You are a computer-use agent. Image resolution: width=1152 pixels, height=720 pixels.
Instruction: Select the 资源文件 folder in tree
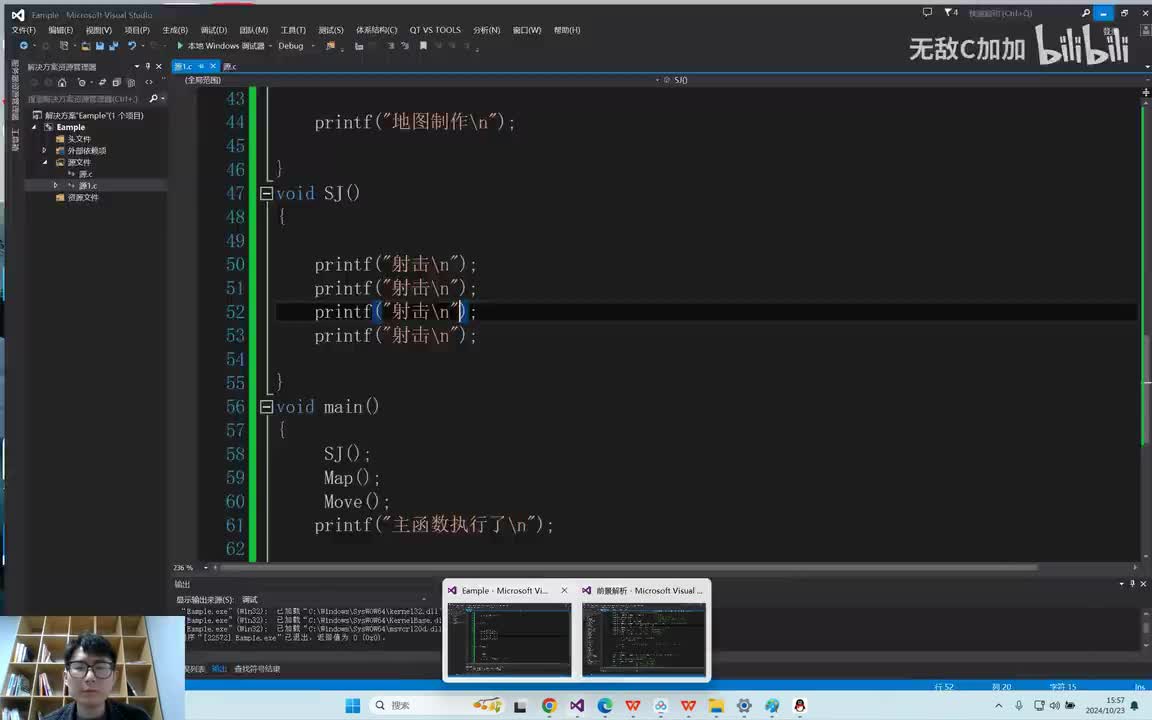82,198
